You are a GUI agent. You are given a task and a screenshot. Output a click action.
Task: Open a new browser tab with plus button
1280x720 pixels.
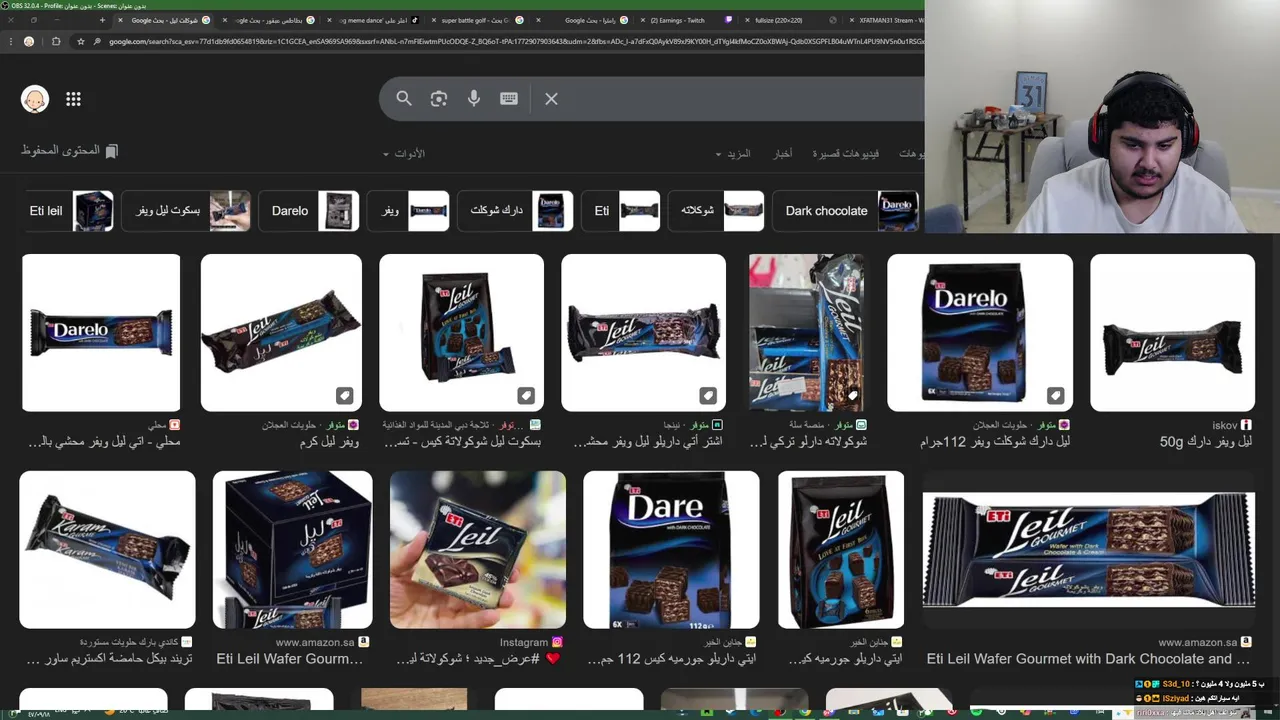coord(102,20)
